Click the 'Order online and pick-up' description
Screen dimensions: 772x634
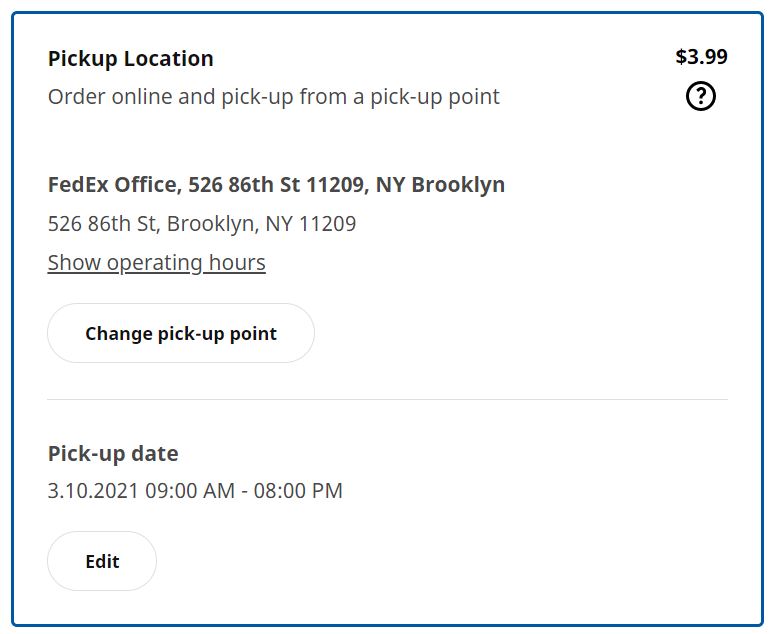[274, 96]
